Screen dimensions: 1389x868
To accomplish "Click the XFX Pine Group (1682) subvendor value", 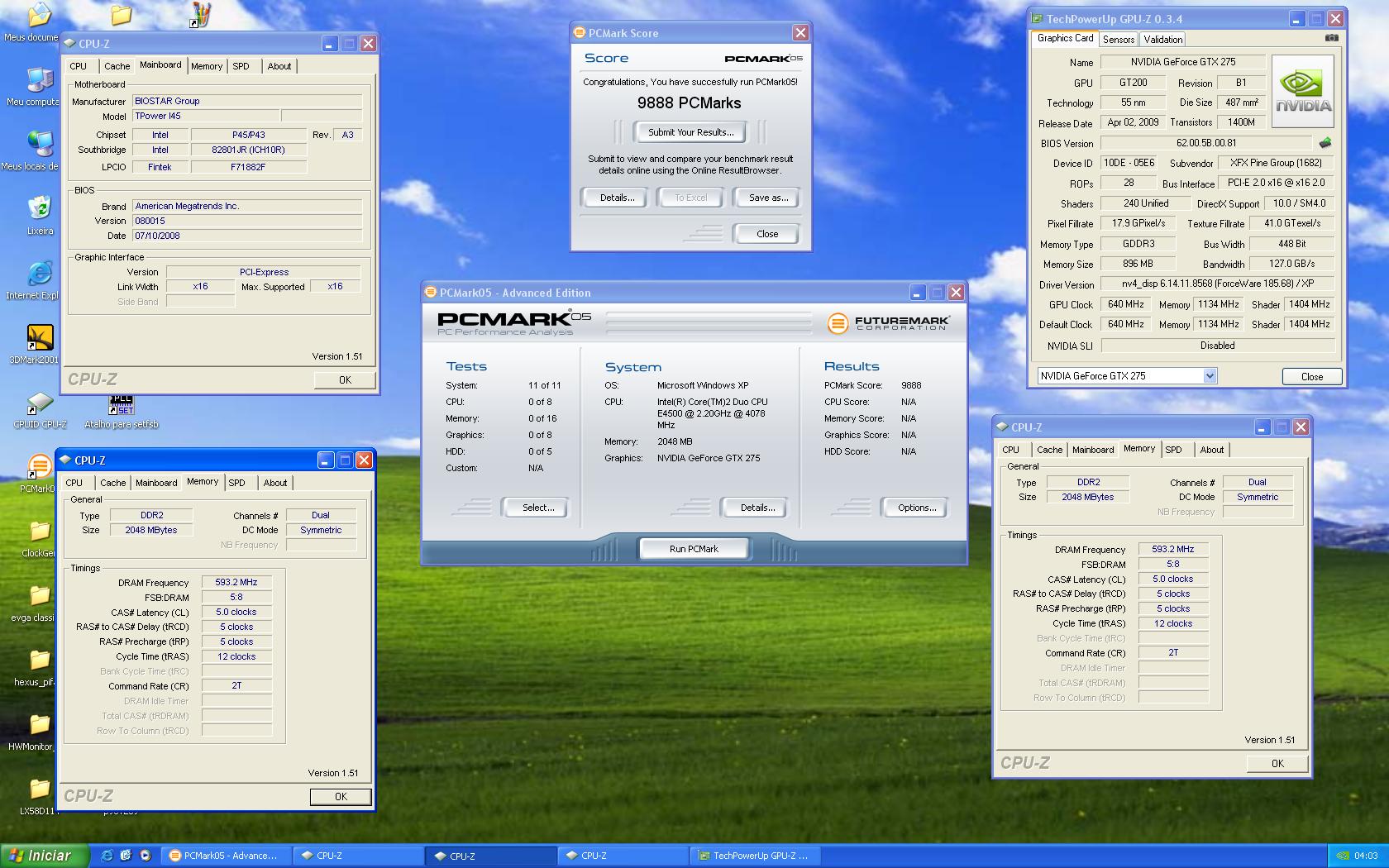I will [x=1276, y=163].
